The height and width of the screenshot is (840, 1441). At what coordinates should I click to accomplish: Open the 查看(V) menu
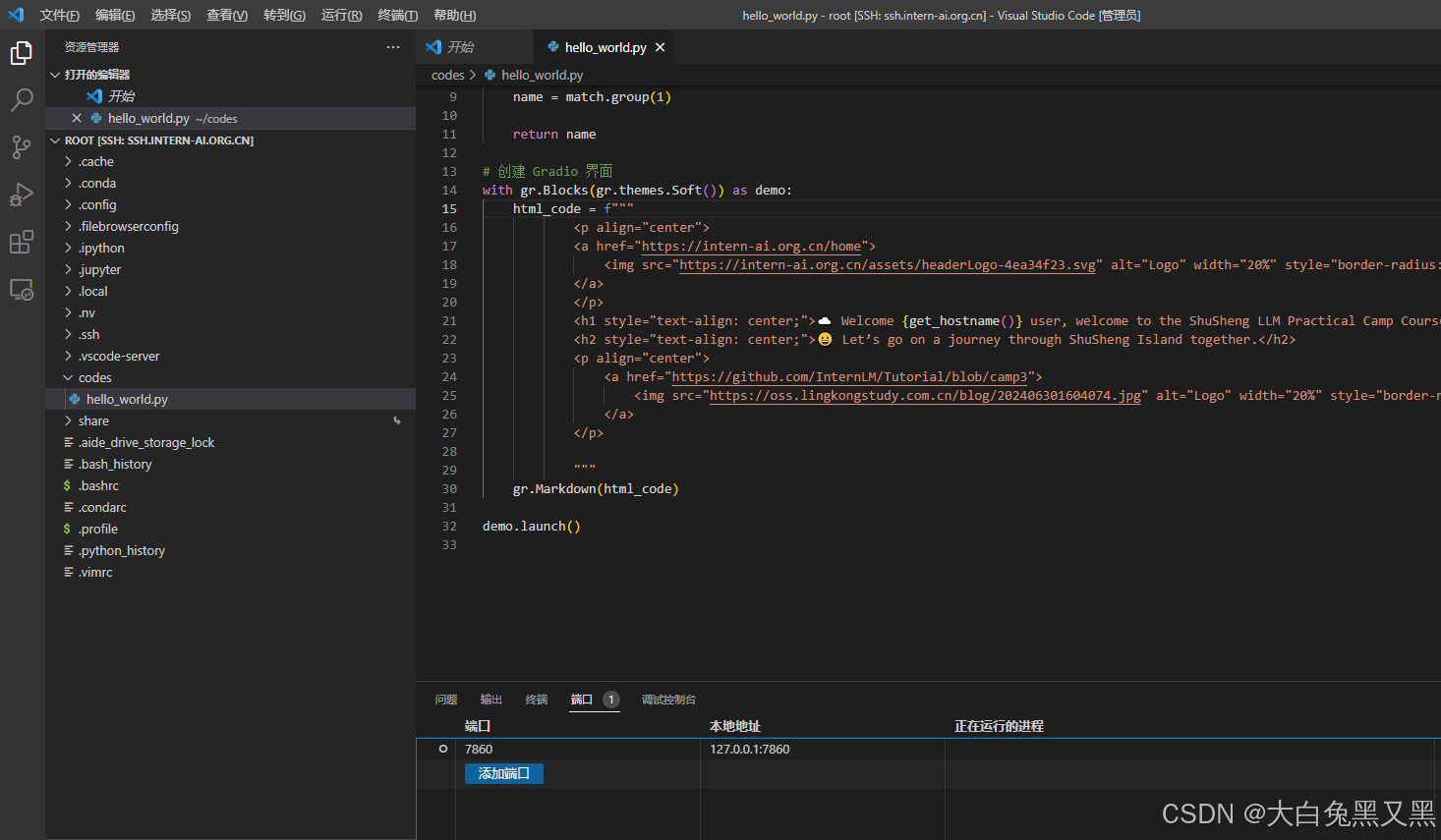tap(227, 15)
